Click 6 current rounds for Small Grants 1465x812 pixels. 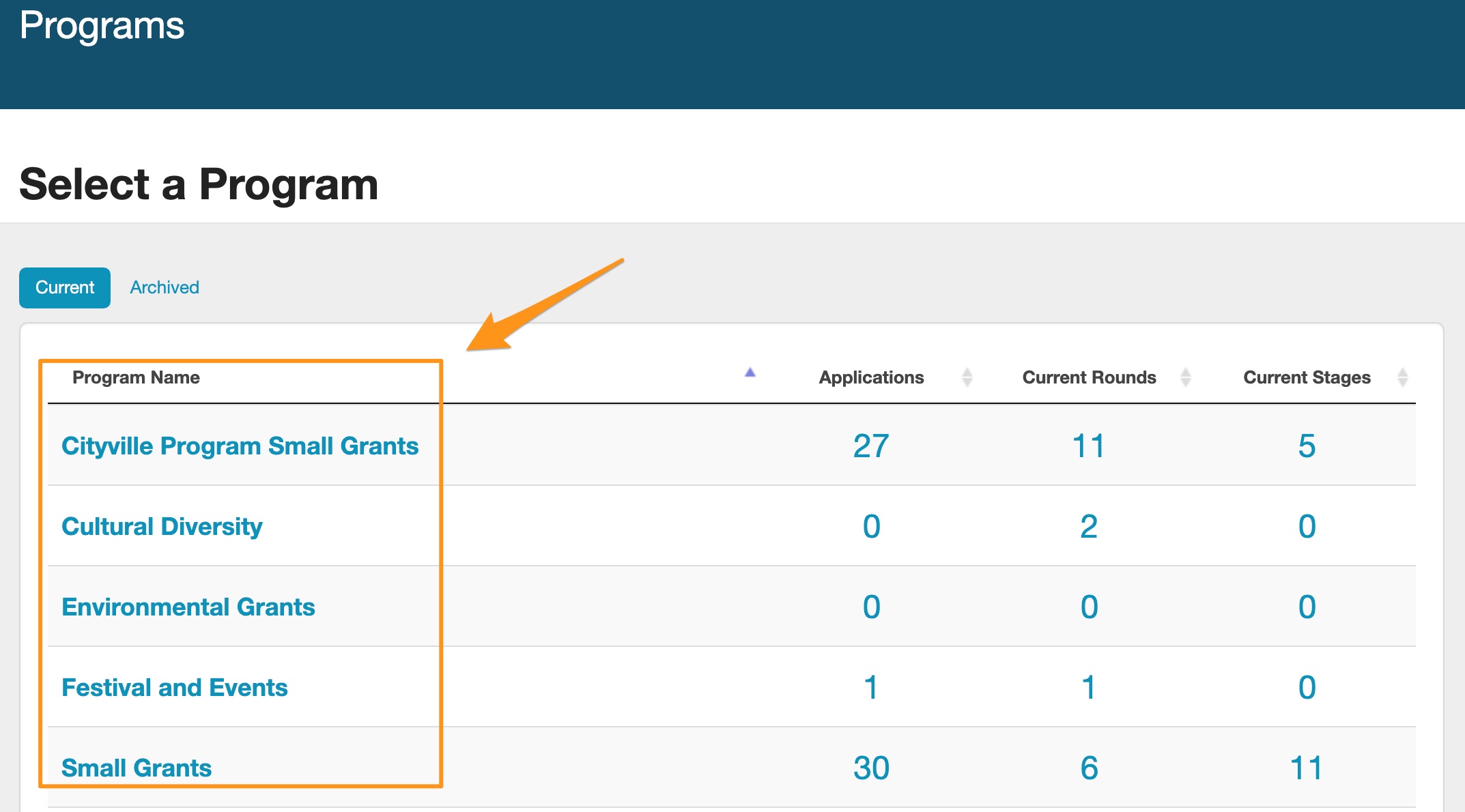[x=1088, y=768]
